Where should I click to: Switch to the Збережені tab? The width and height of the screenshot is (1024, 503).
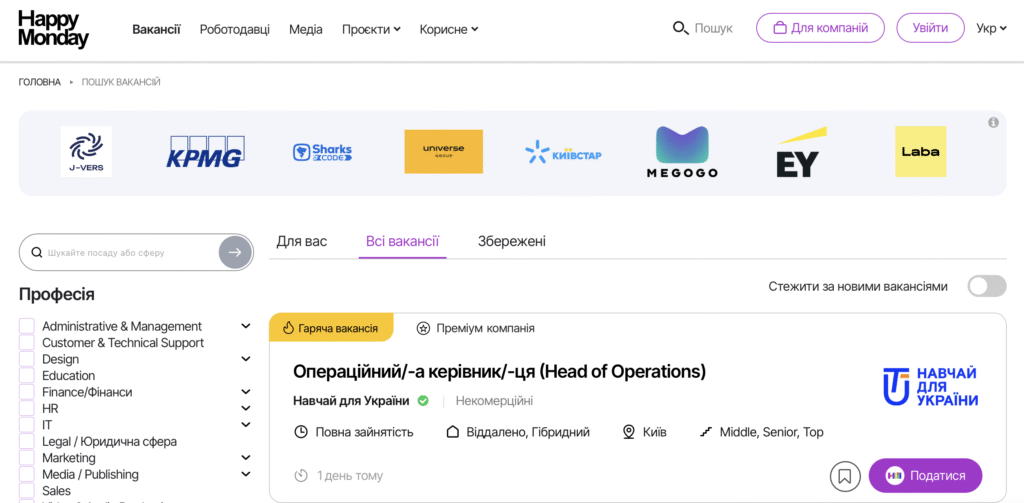click(x=512, y=241)
